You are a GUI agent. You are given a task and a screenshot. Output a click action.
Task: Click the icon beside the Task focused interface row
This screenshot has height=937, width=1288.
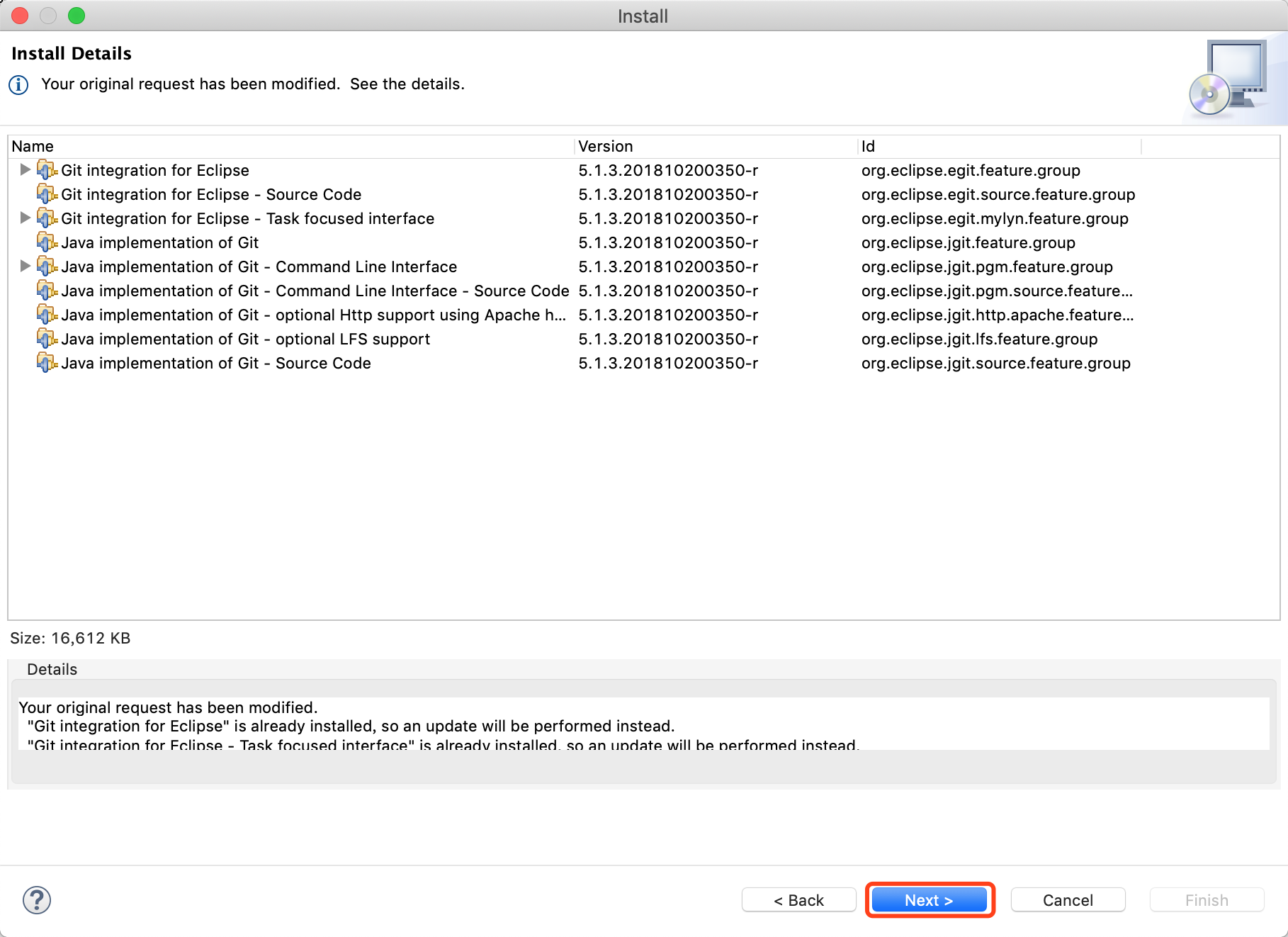point(47,218)
